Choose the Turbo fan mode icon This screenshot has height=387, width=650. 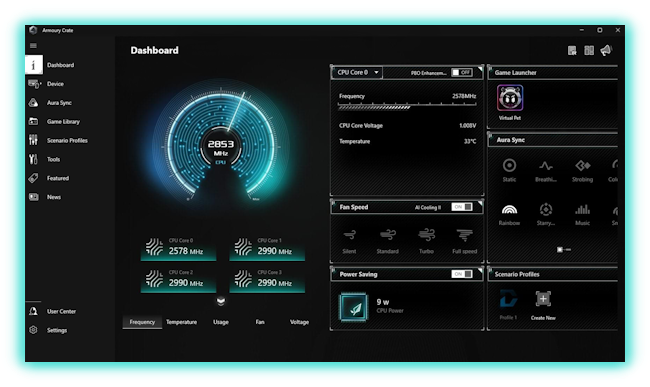(x=426, y=235)
